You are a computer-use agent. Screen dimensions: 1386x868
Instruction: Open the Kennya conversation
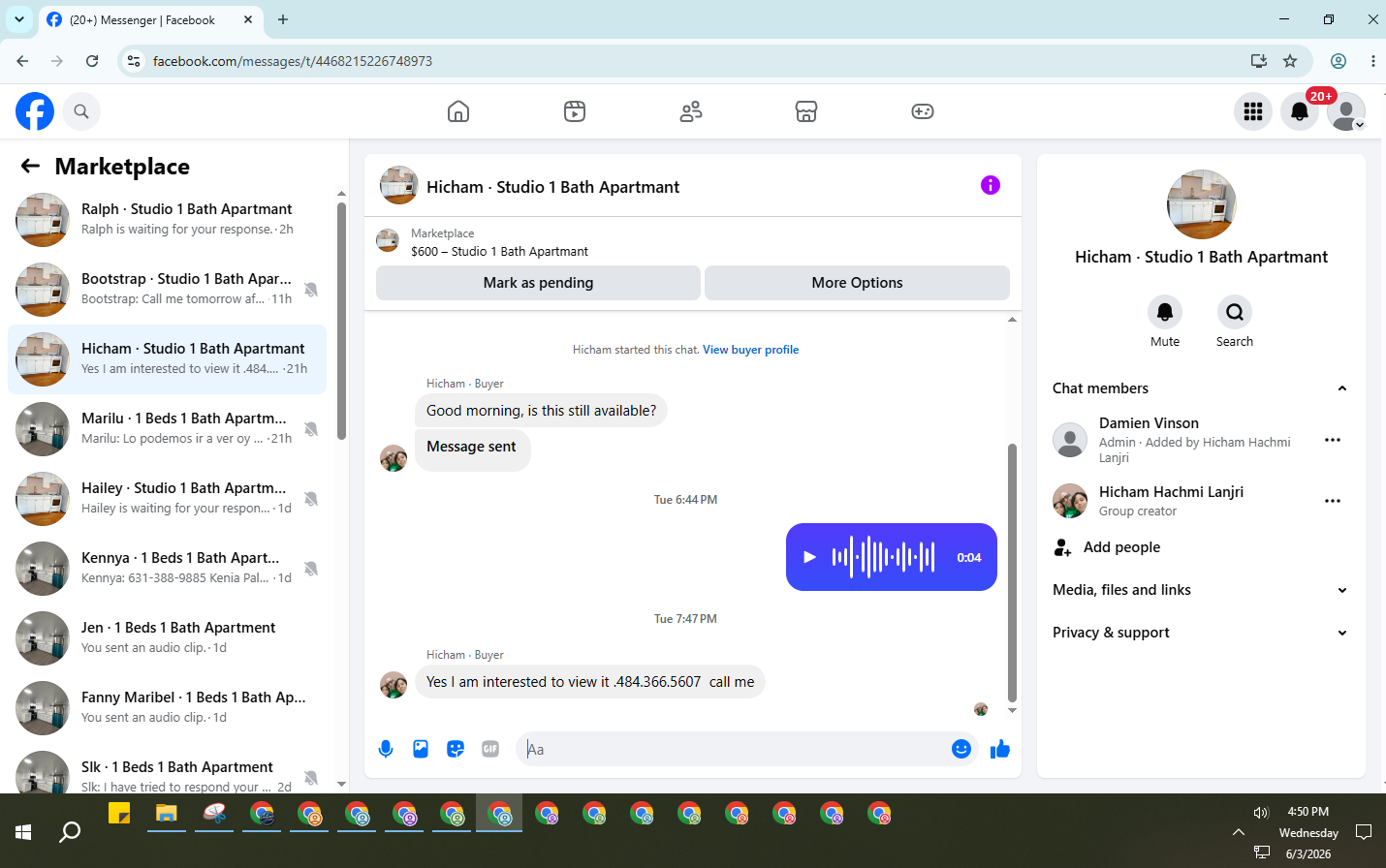coord(167,569)
